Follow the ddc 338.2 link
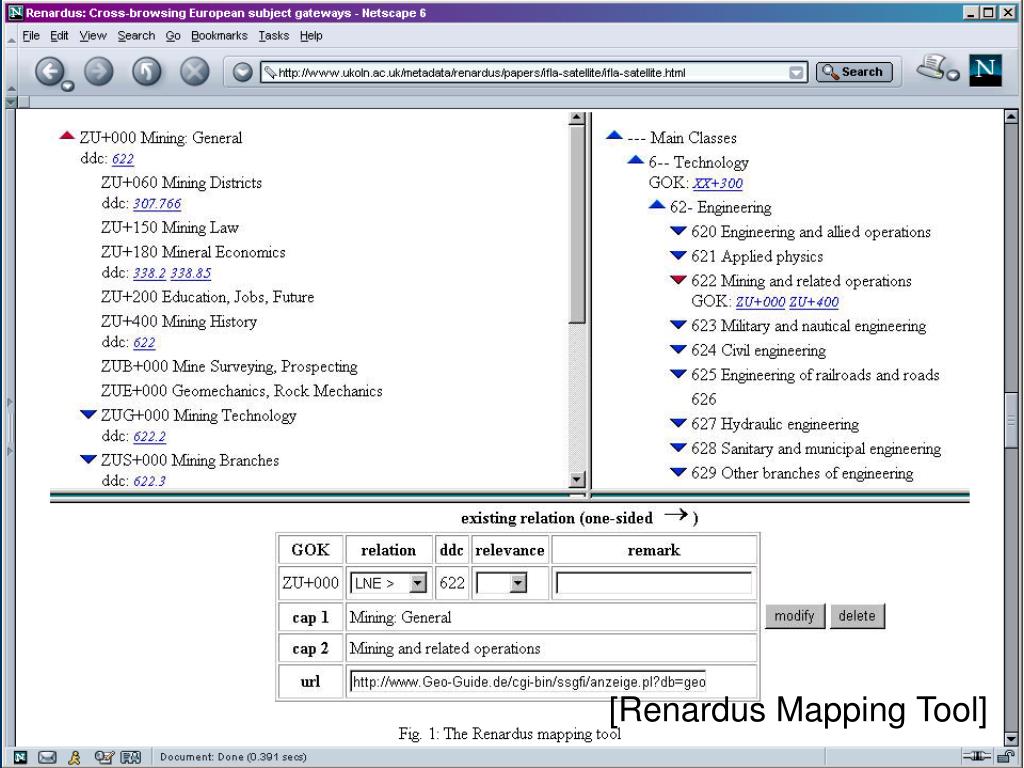1024x768 pixels. point(150,273)
